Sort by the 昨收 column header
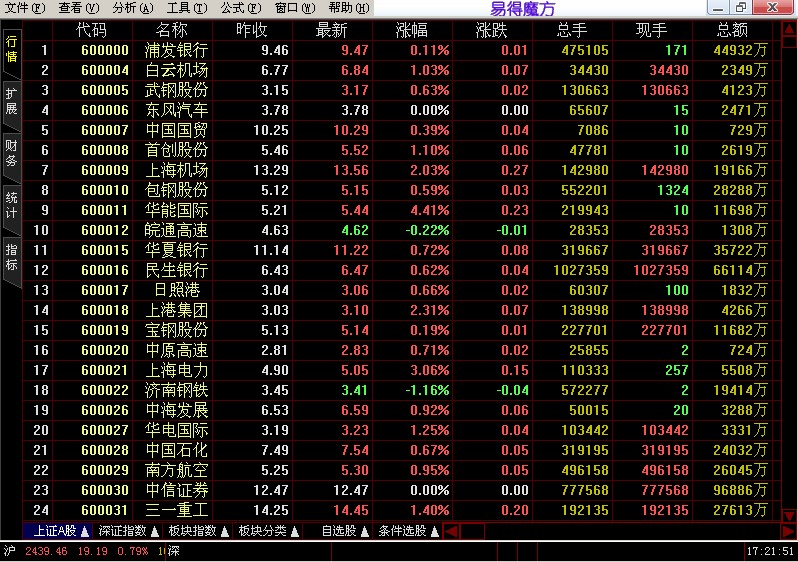Screen dimensions: 798x562 [251, 30]
